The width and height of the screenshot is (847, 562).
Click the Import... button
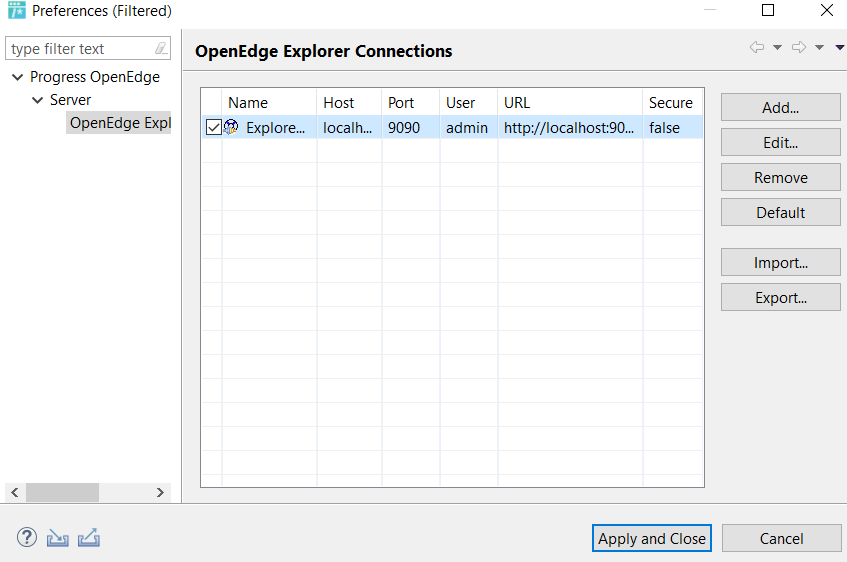(x=781, y=263)
